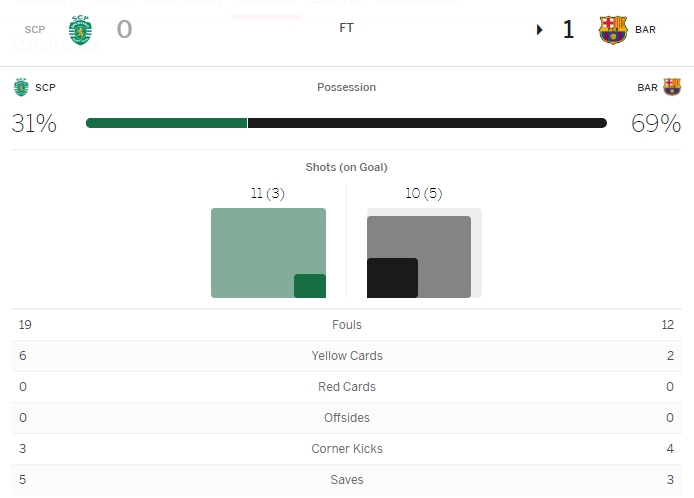Click the Shots (on Goal) heading
Image resolution: width=694 pixels, height=498 pixels.
pos(347,167)
